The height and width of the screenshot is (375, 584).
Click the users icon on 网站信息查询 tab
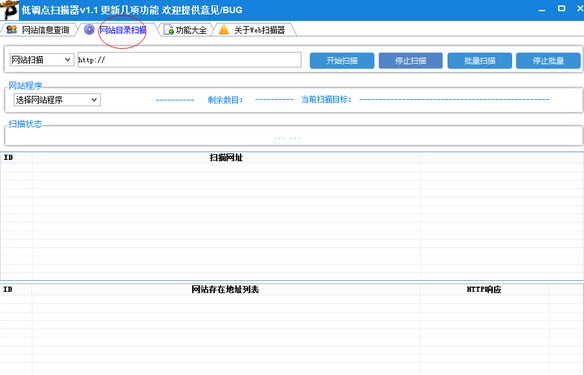(x=12, y=29)
